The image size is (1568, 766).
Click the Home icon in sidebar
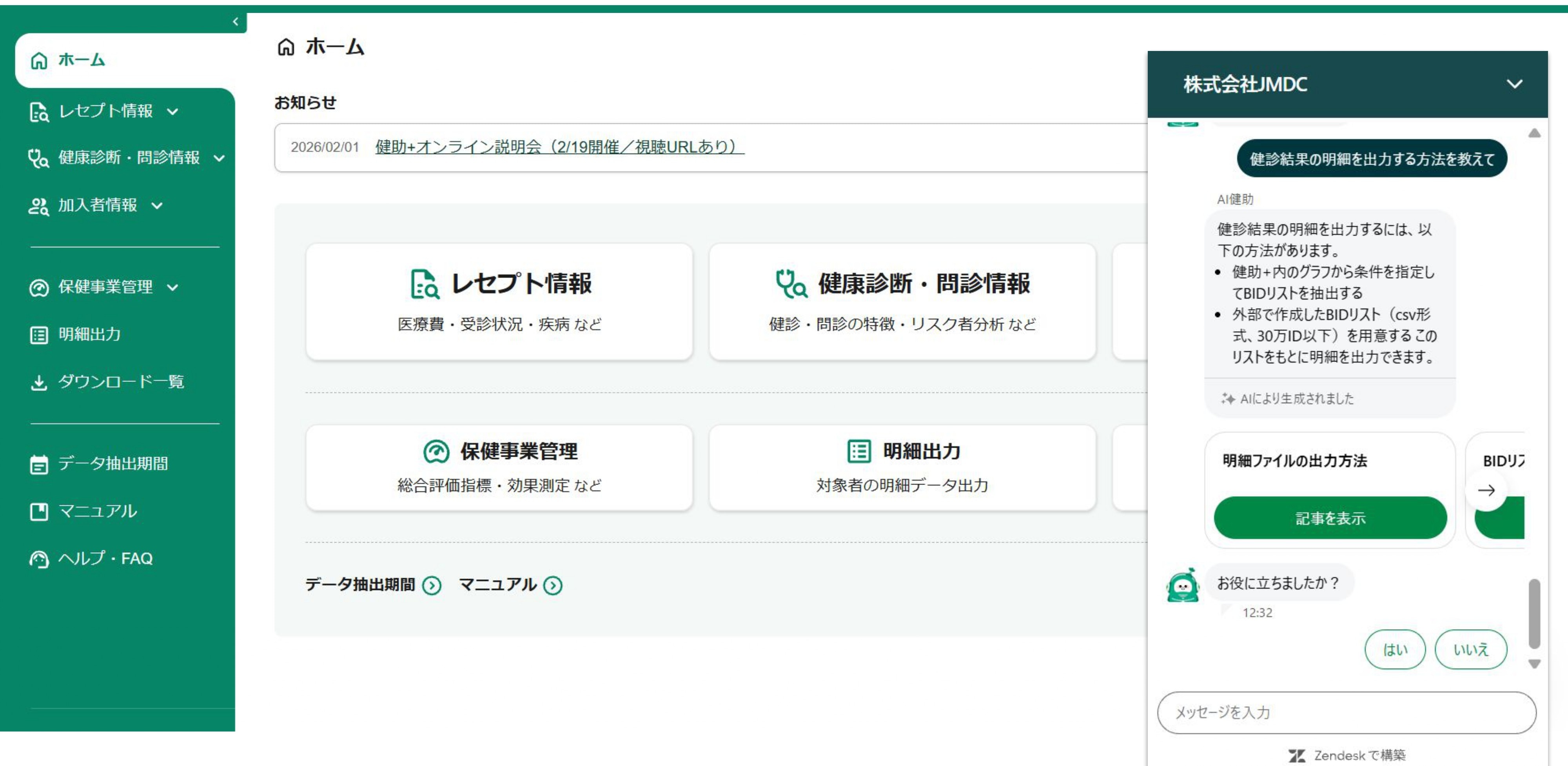pyautogui.click(x=39, y=60)
